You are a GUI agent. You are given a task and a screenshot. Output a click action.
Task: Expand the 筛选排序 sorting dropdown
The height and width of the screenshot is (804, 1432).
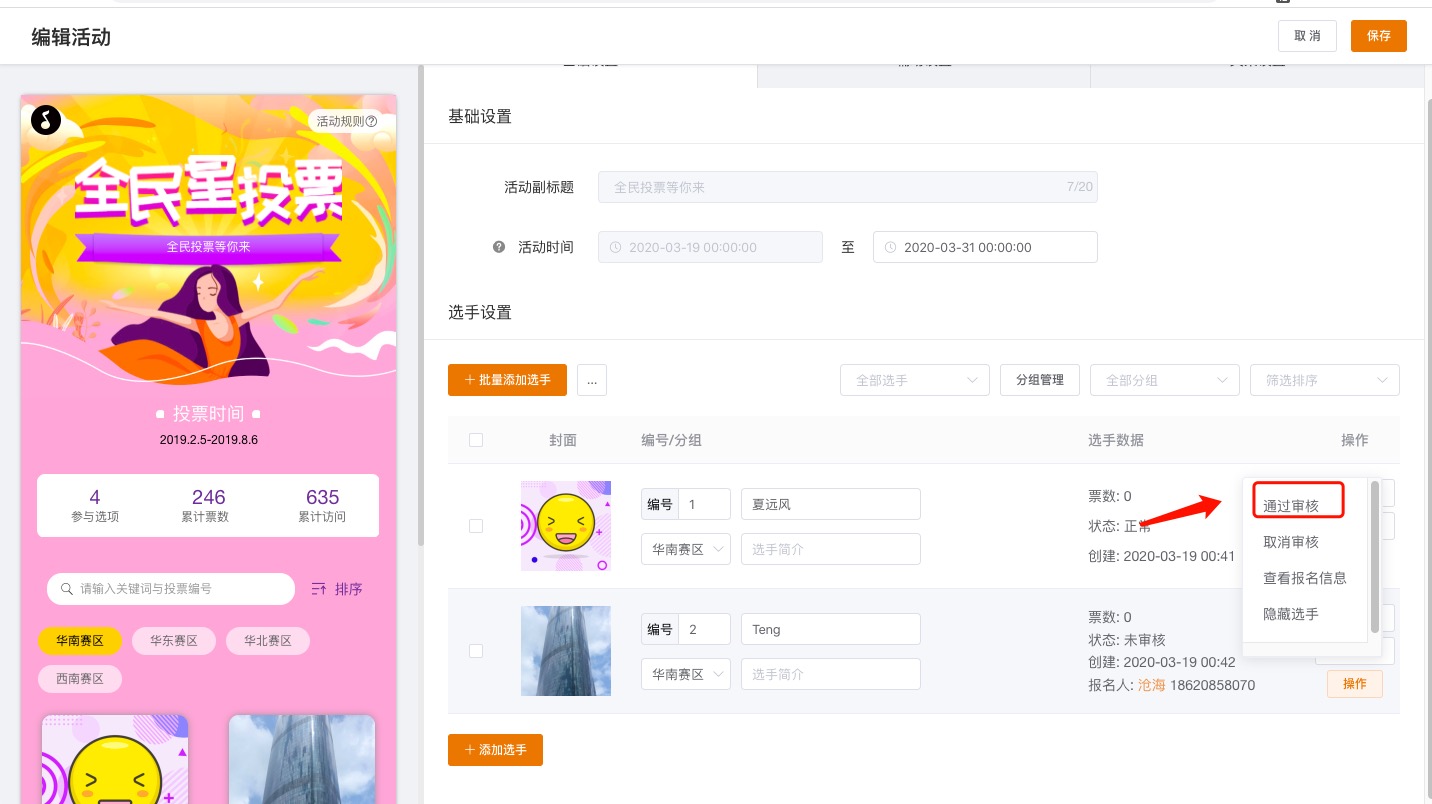point(1324,380)
